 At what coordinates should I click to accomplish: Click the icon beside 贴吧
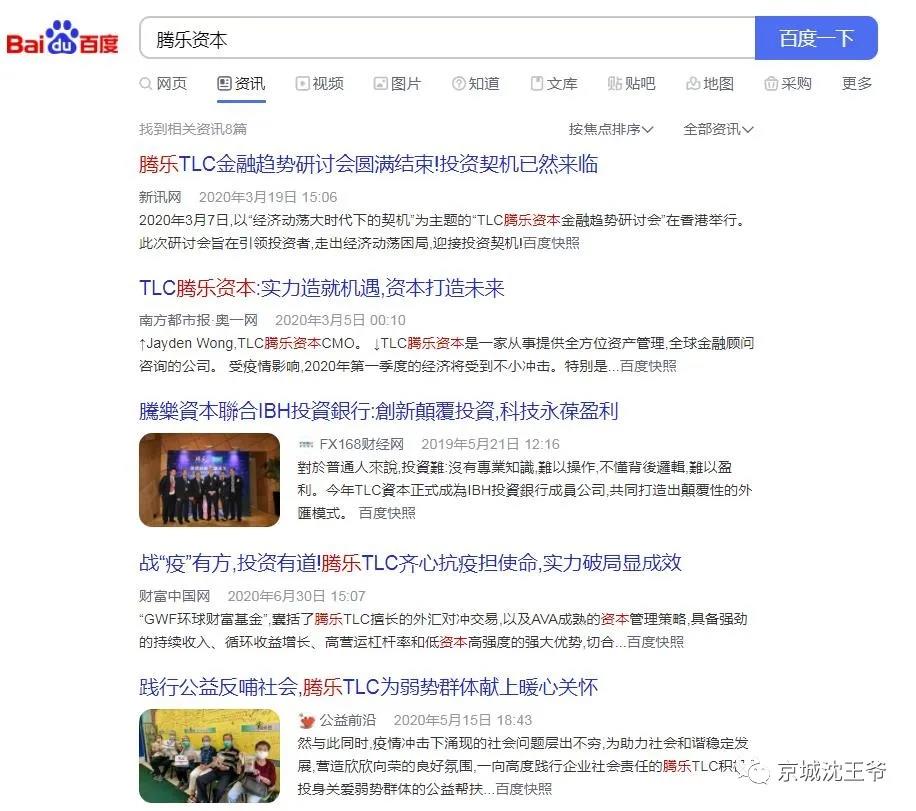point(615,84)
